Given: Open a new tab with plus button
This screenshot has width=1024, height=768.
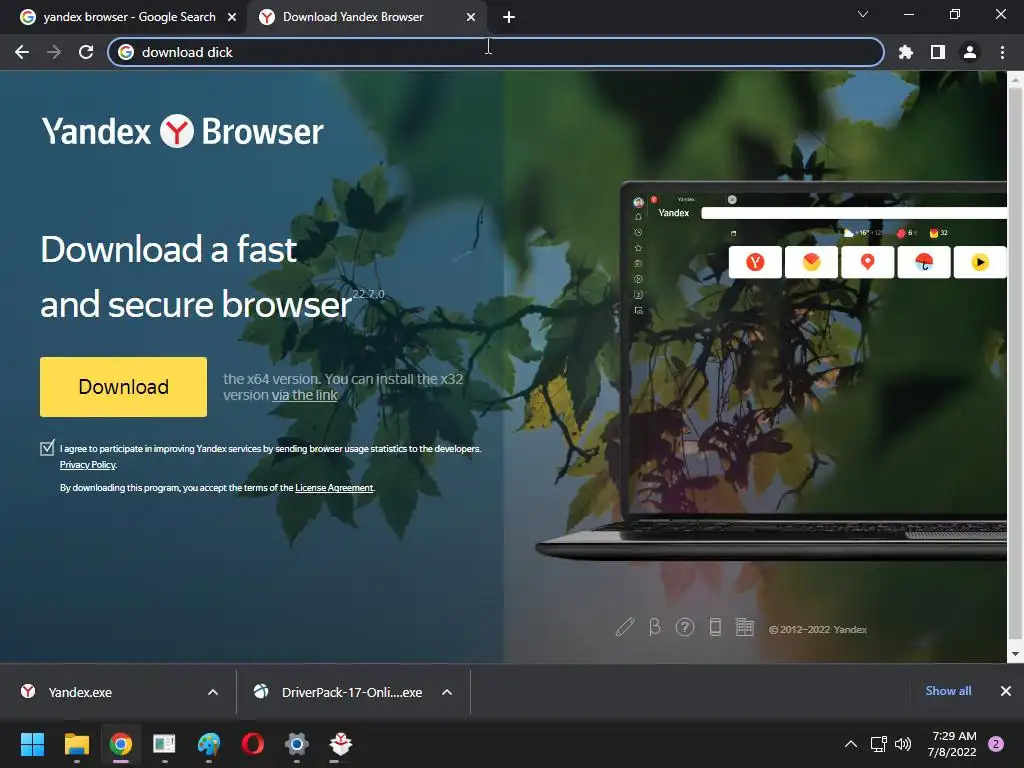Looking at the screenshot, I should (x=509, y=17).
